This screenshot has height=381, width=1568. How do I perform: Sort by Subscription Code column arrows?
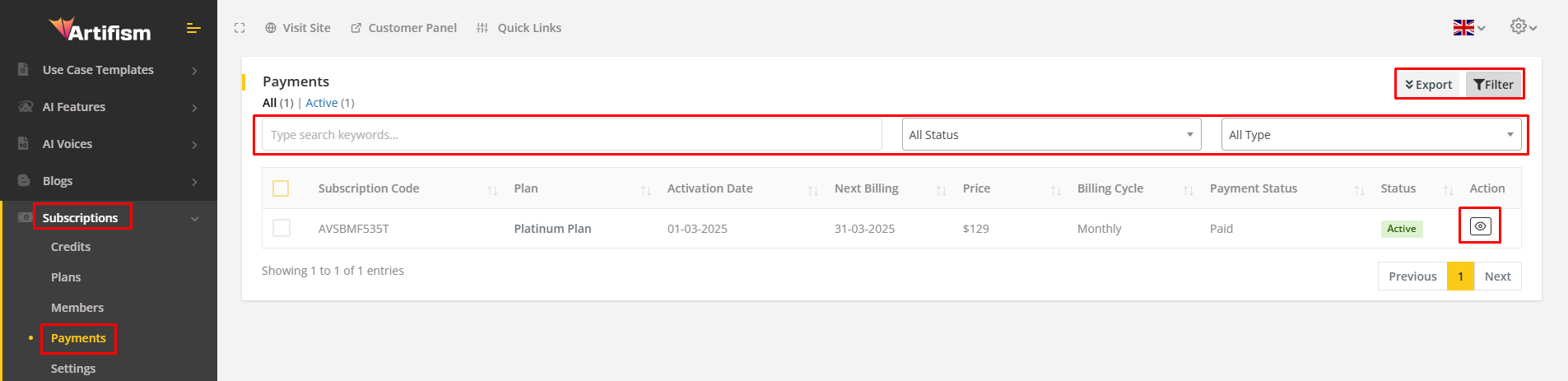[x=492, y=190]
